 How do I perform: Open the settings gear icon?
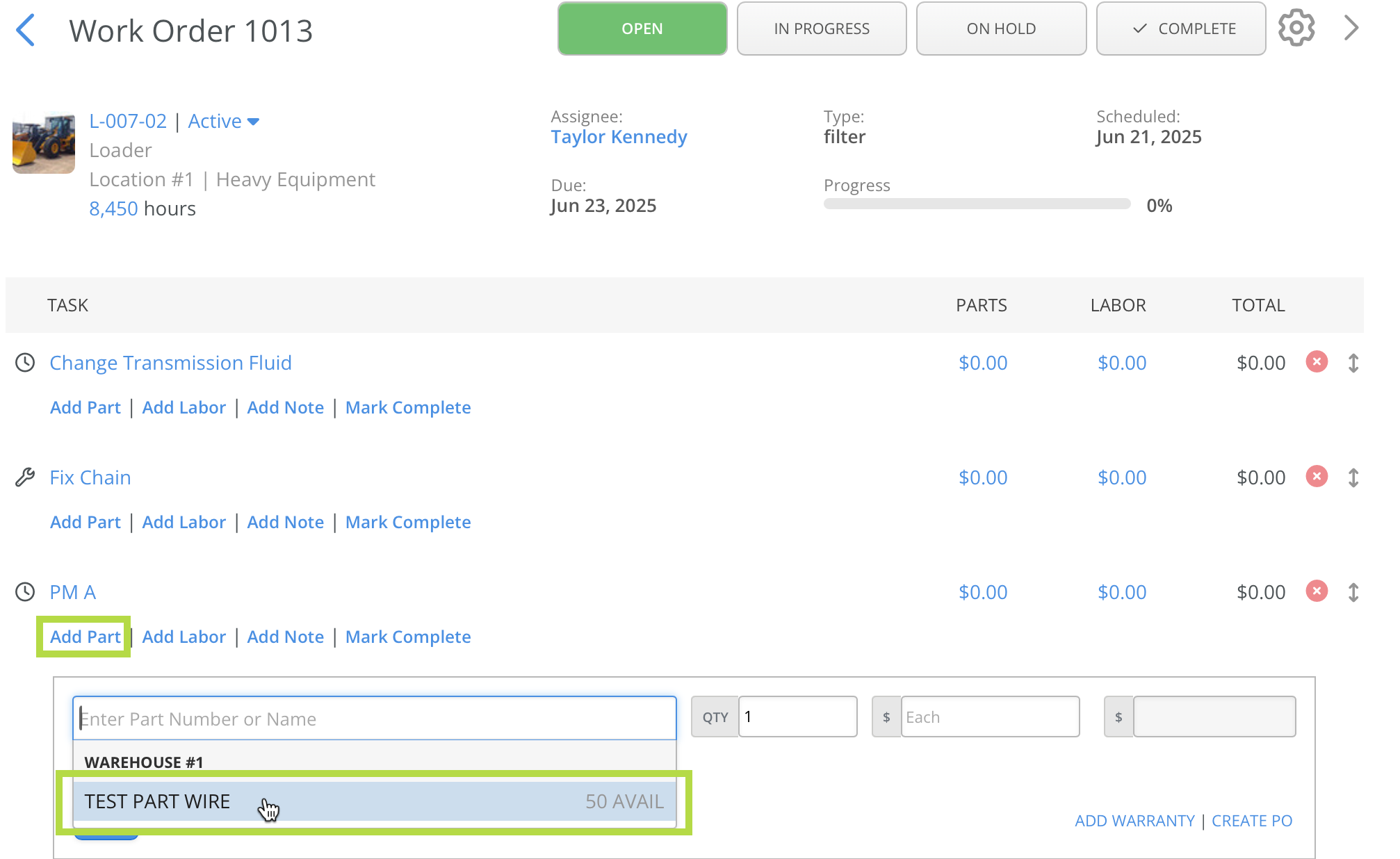click(x=1296, y=28)
